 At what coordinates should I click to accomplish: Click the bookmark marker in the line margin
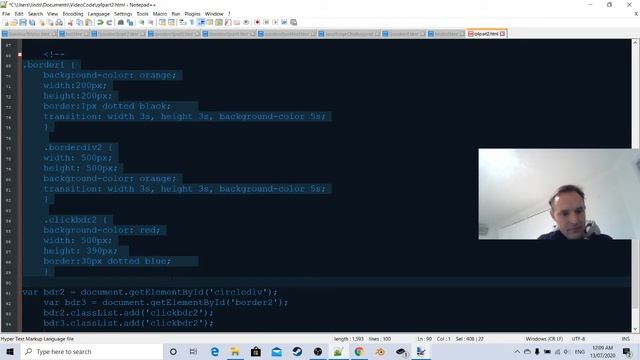tap(20, 55)
